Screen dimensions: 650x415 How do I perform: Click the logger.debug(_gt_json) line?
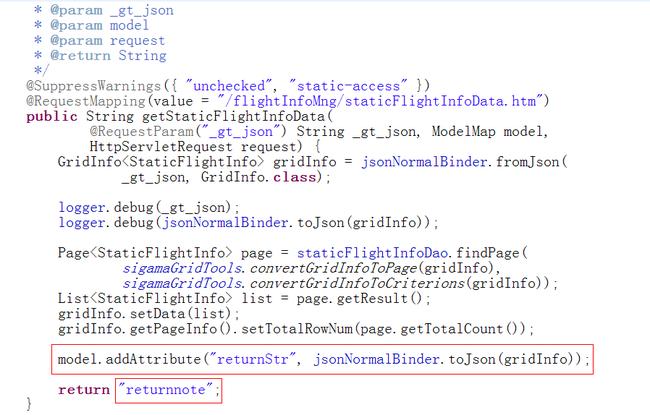149,207
